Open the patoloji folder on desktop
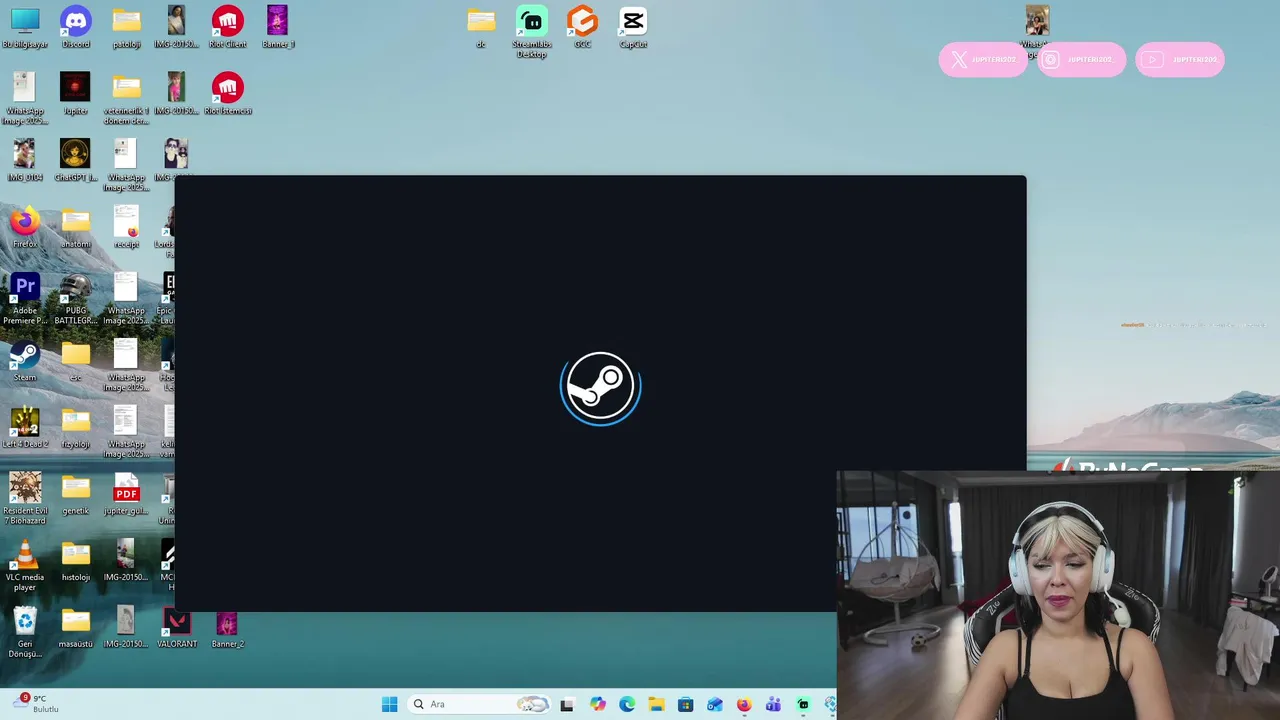The width and height of the screenshot is (1280, 720). 126,28
